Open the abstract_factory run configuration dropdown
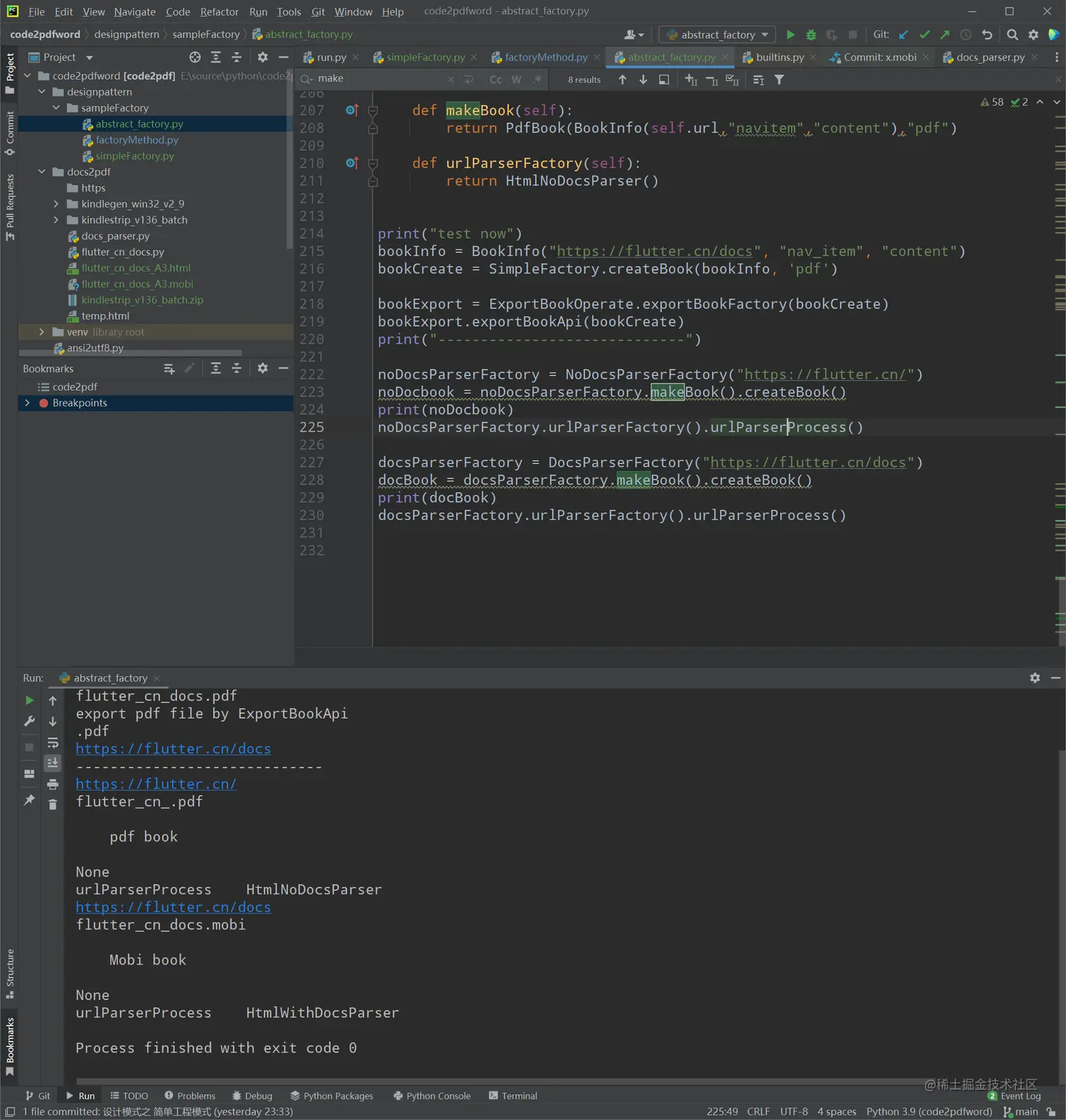The width and height of the screenshot is (1066, 1120). (718, 35)
